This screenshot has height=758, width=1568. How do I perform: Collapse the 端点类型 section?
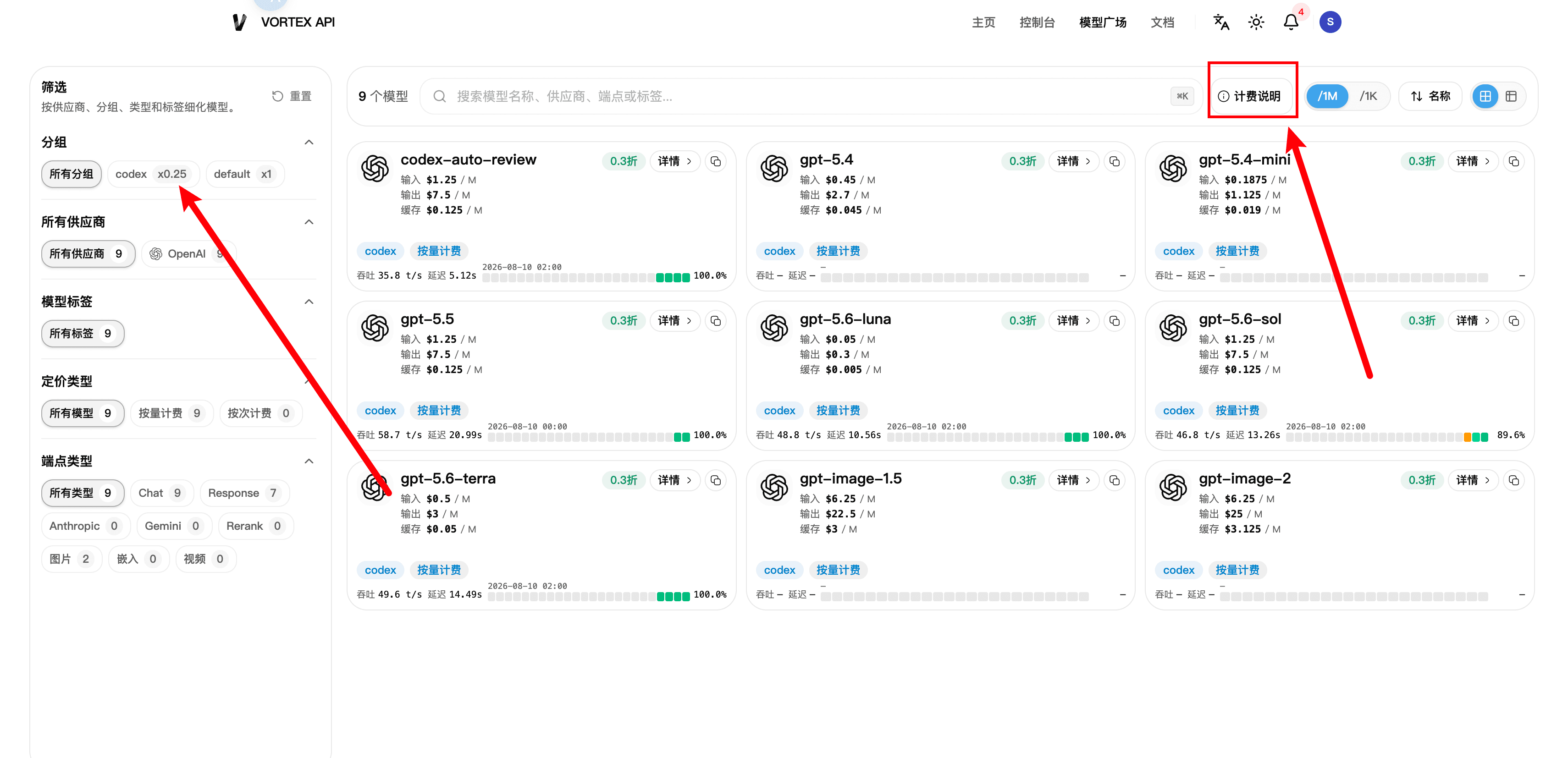click(x=309, y=461)
